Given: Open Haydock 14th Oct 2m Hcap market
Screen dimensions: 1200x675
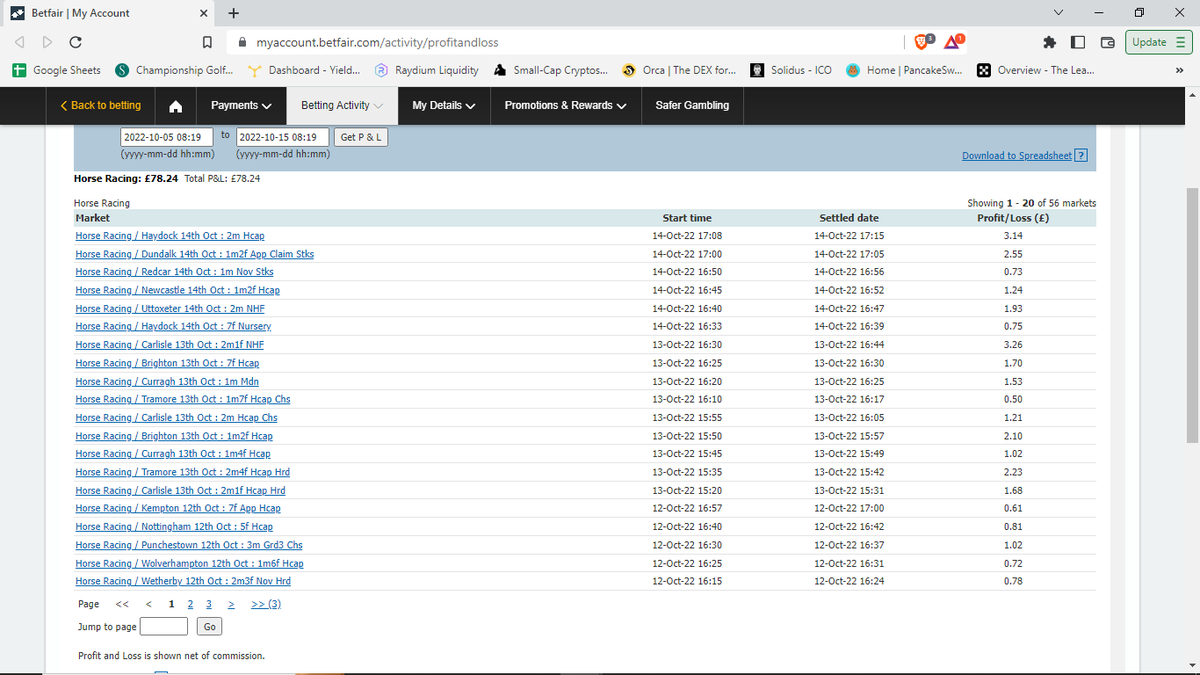Looking at the screenshot, I should pos(170,236).
